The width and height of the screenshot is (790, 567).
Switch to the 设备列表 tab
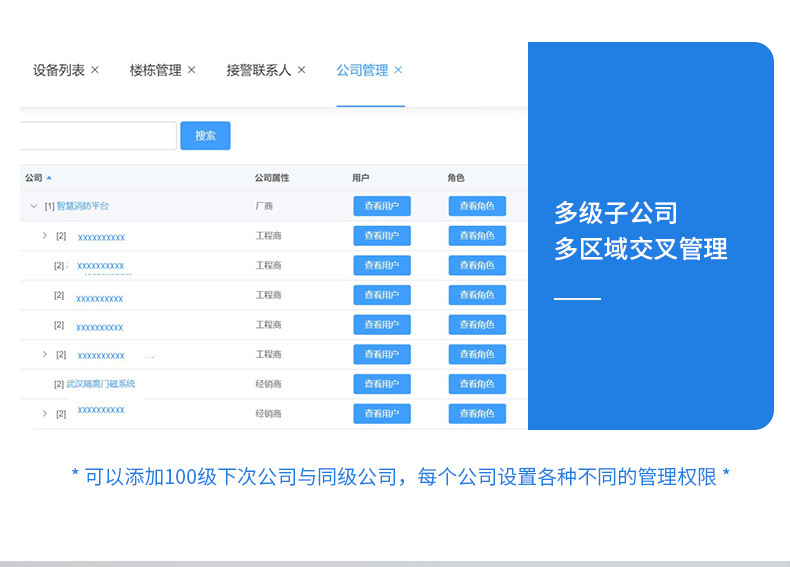(x=58, y=70)
